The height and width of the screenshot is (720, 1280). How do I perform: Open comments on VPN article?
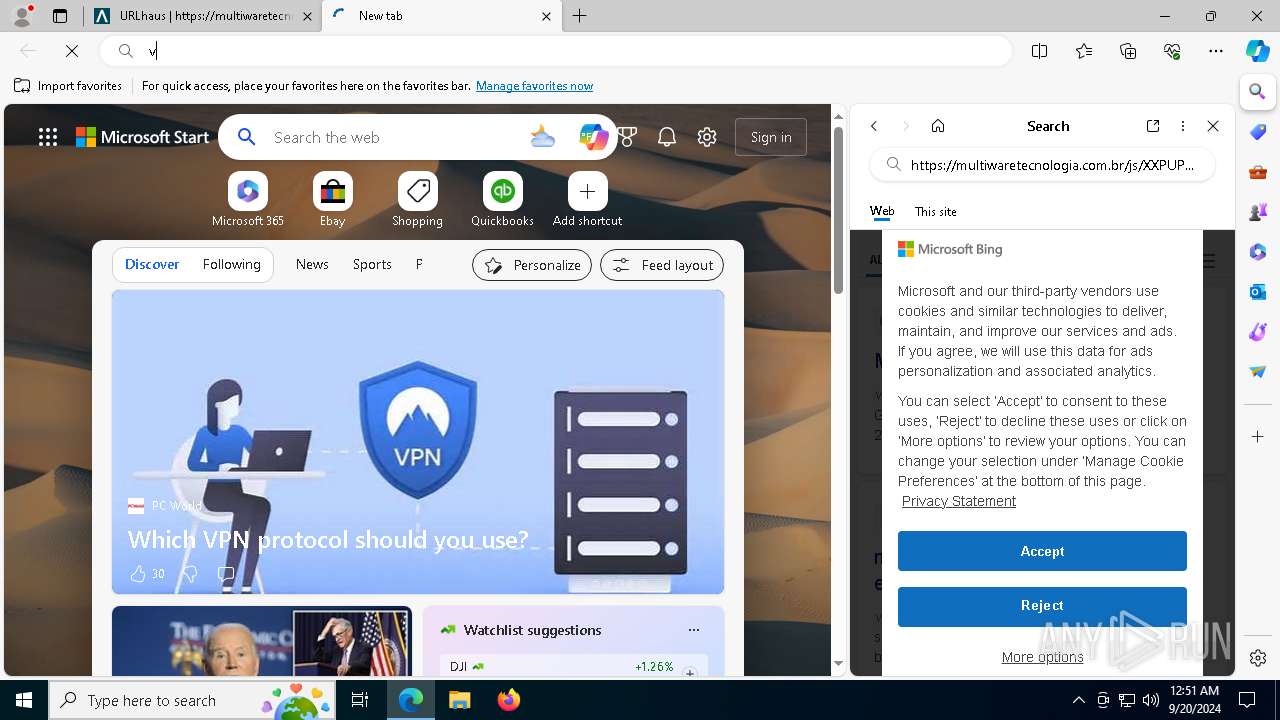pyautogui.click(x=226, y=574)
